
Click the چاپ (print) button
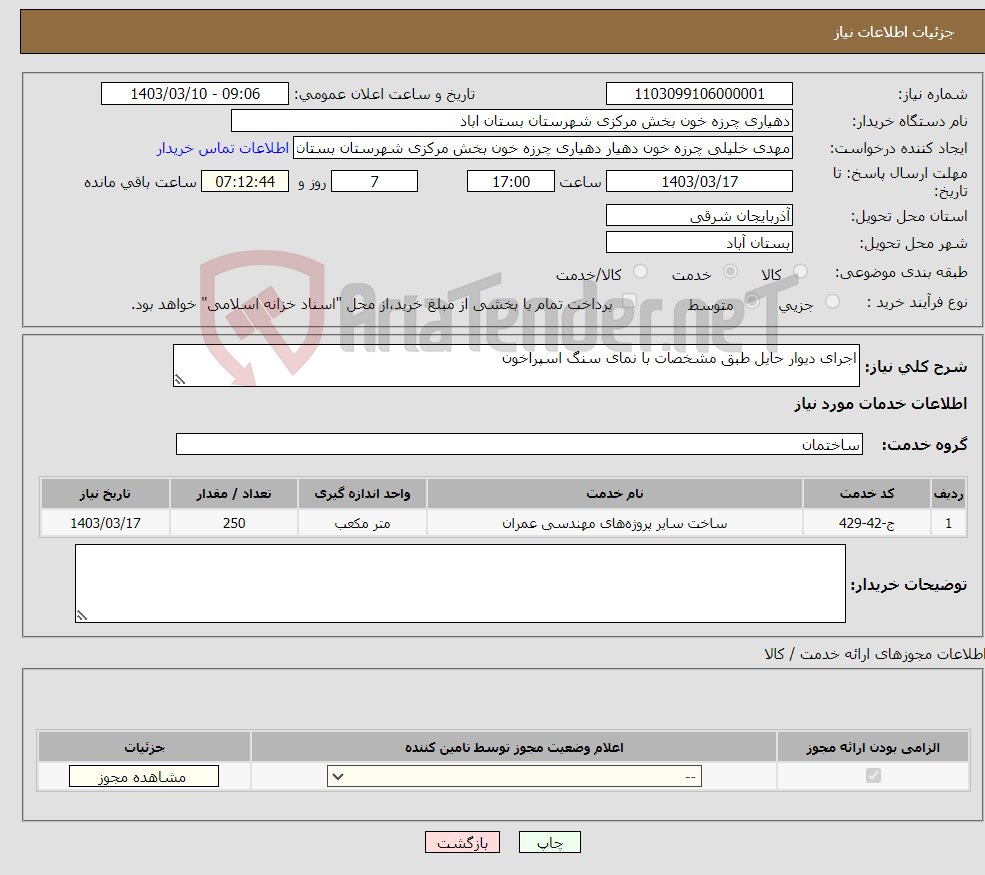click(x=550, y=842)
